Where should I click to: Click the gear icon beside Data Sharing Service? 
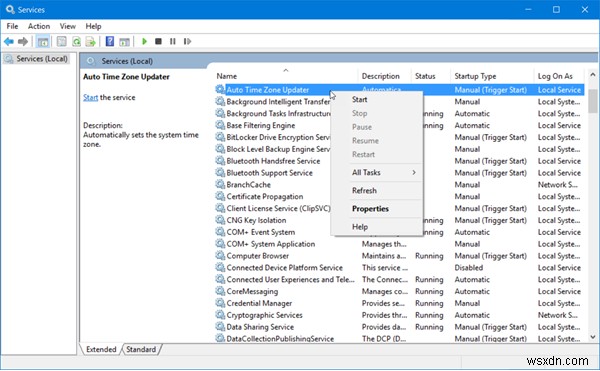tap(220, 327)
